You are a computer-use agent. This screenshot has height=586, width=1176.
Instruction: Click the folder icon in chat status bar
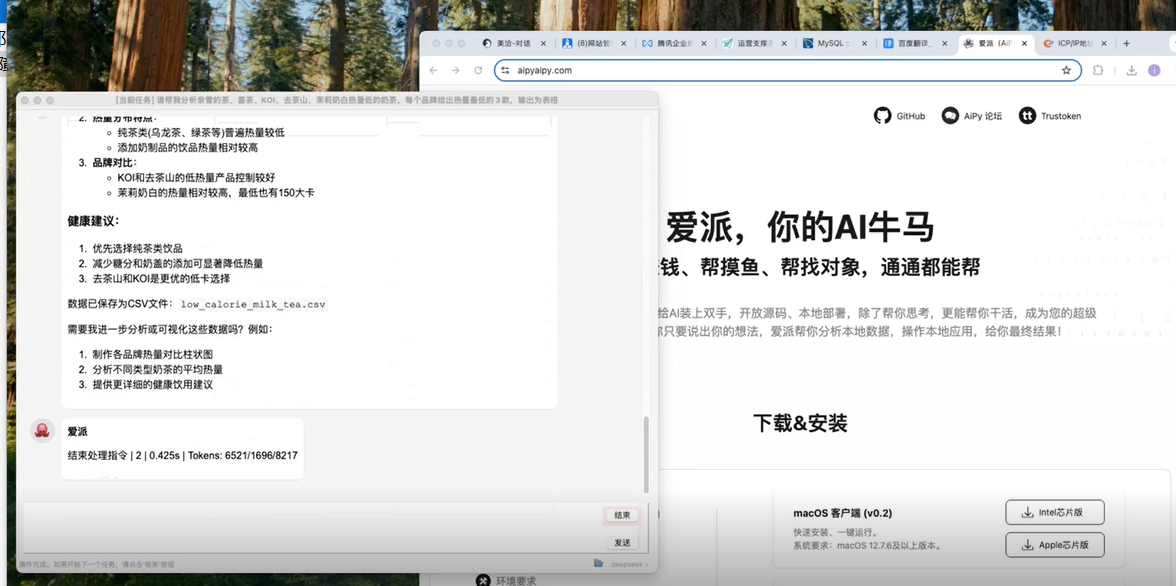[598, 563]
